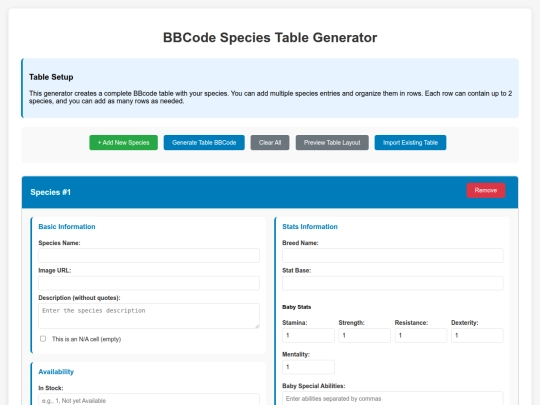Click the Availability section heading
The height and width of the screenshot is (405, 540).
pos(56,372)
